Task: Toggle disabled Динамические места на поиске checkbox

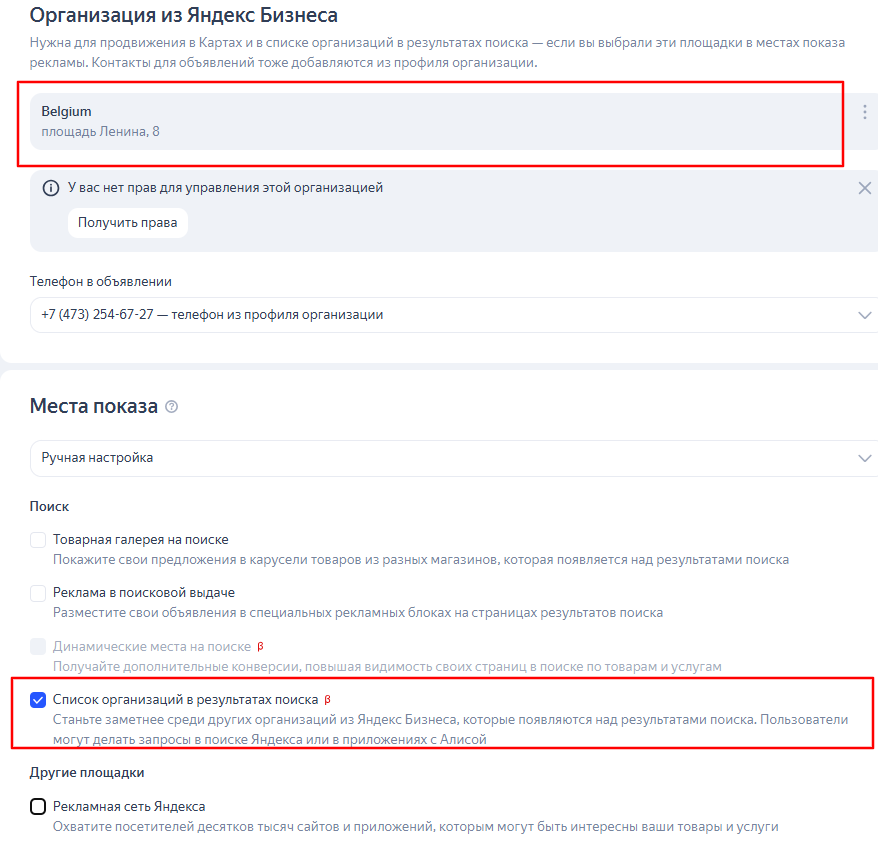Action: [x=38, y=646]
